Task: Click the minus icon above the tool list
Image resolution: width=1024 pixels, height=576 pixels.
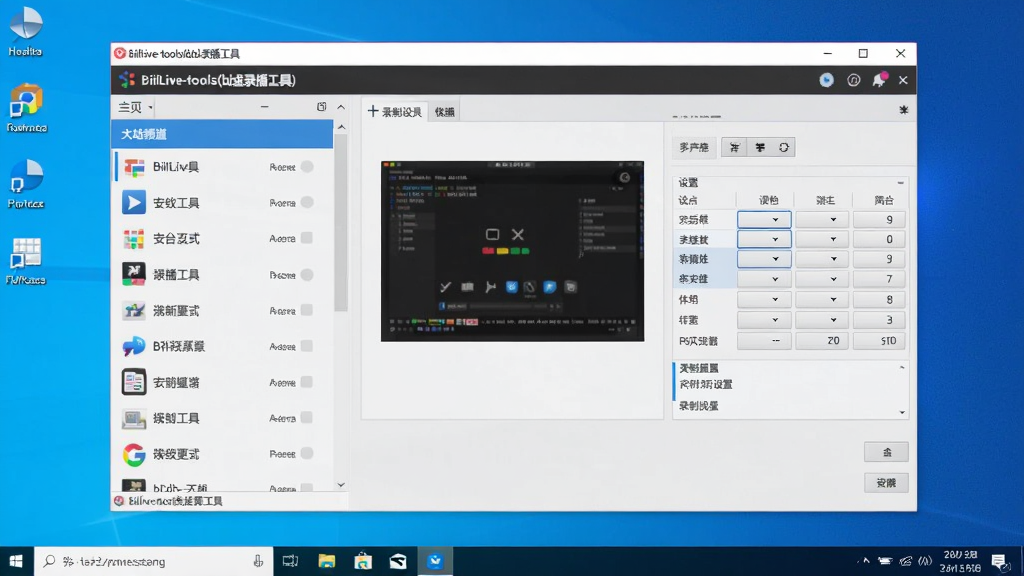Action: click(x=264, y=106)
